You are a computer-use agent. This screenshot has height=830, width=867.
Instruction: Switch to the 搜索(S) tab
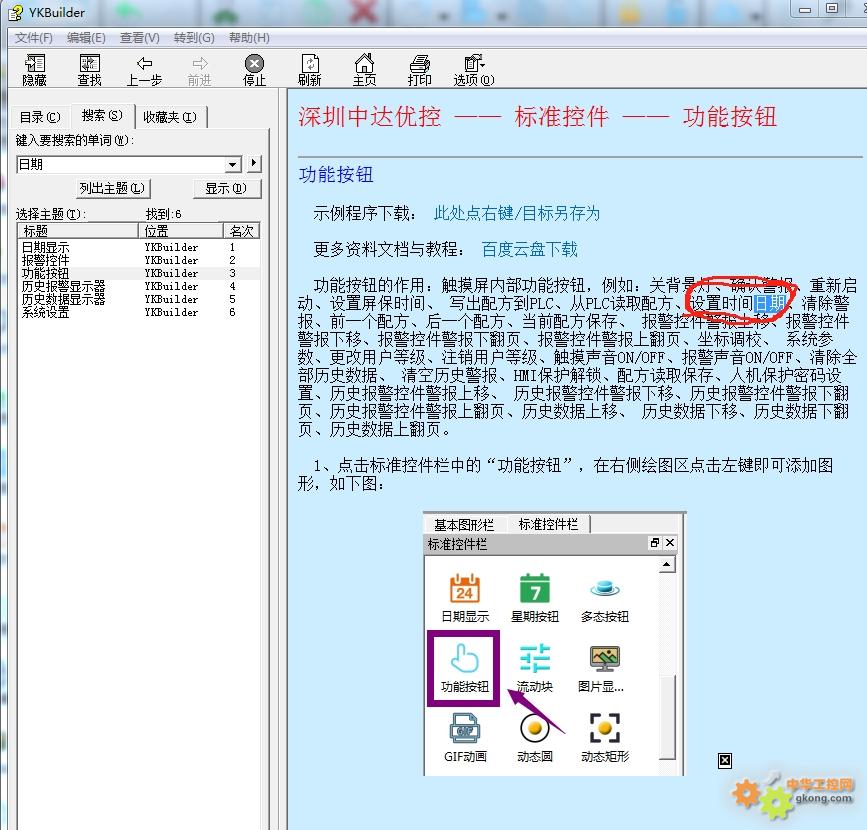tap(102, 116)
